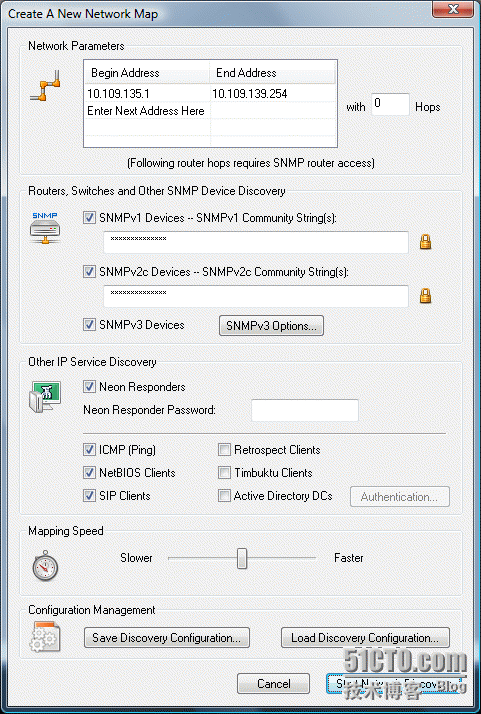Click the Start Network Discovery button
This screenshot has height=714, width=481.
tap(394, 683)
